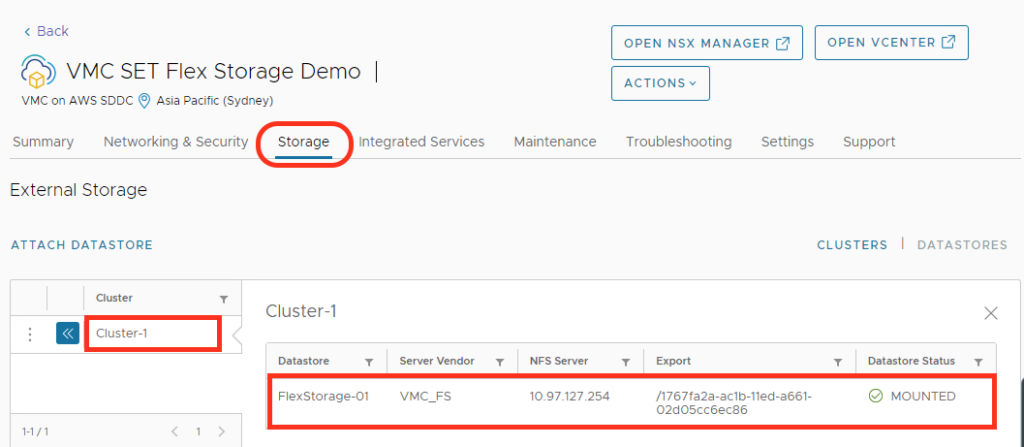This screenshot has height=447, width=1024.
Task: Filter the Datastore column
Action: [369, 361]
